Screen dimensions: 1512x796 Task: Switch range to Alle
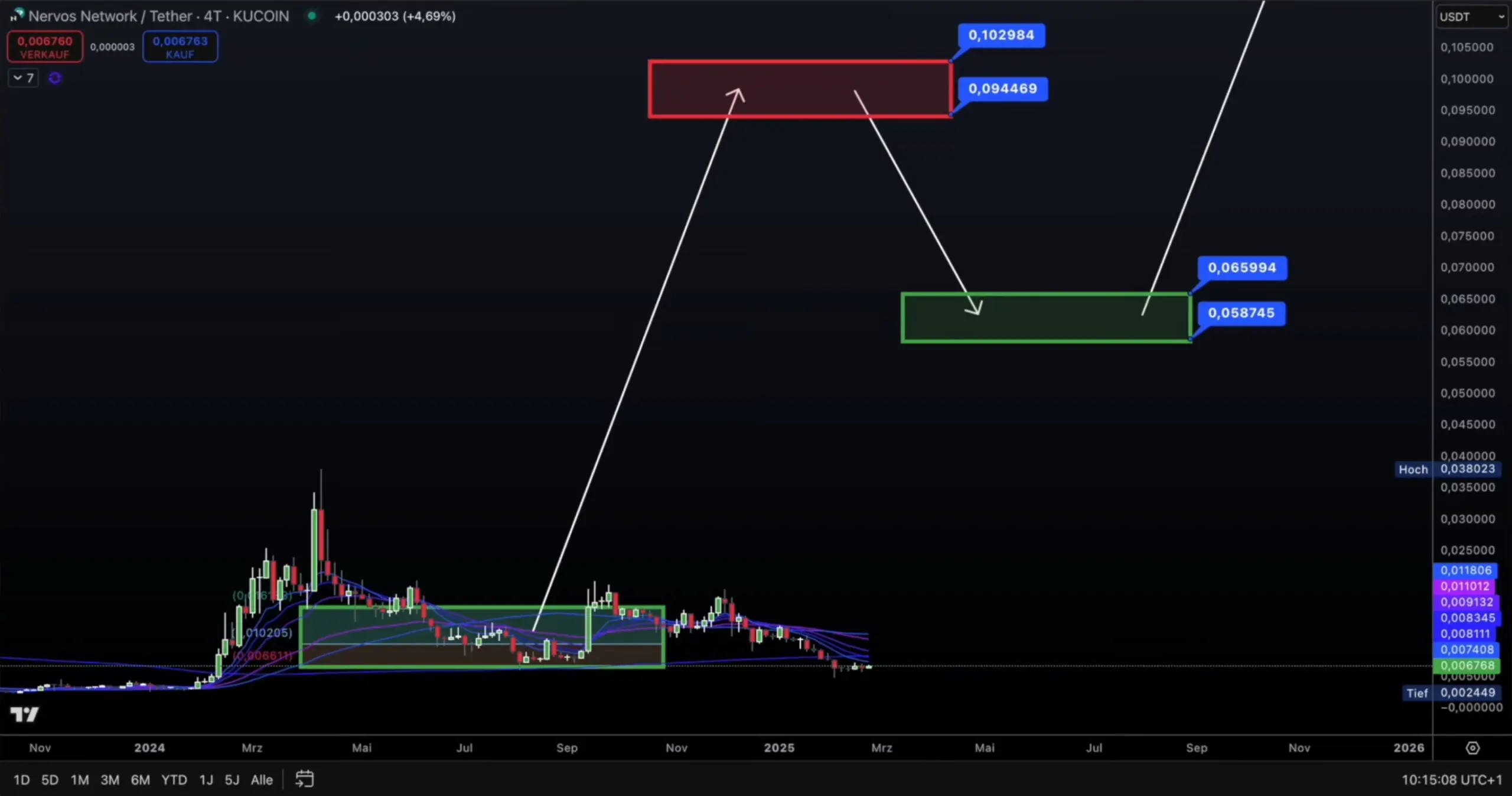(261, 779)
